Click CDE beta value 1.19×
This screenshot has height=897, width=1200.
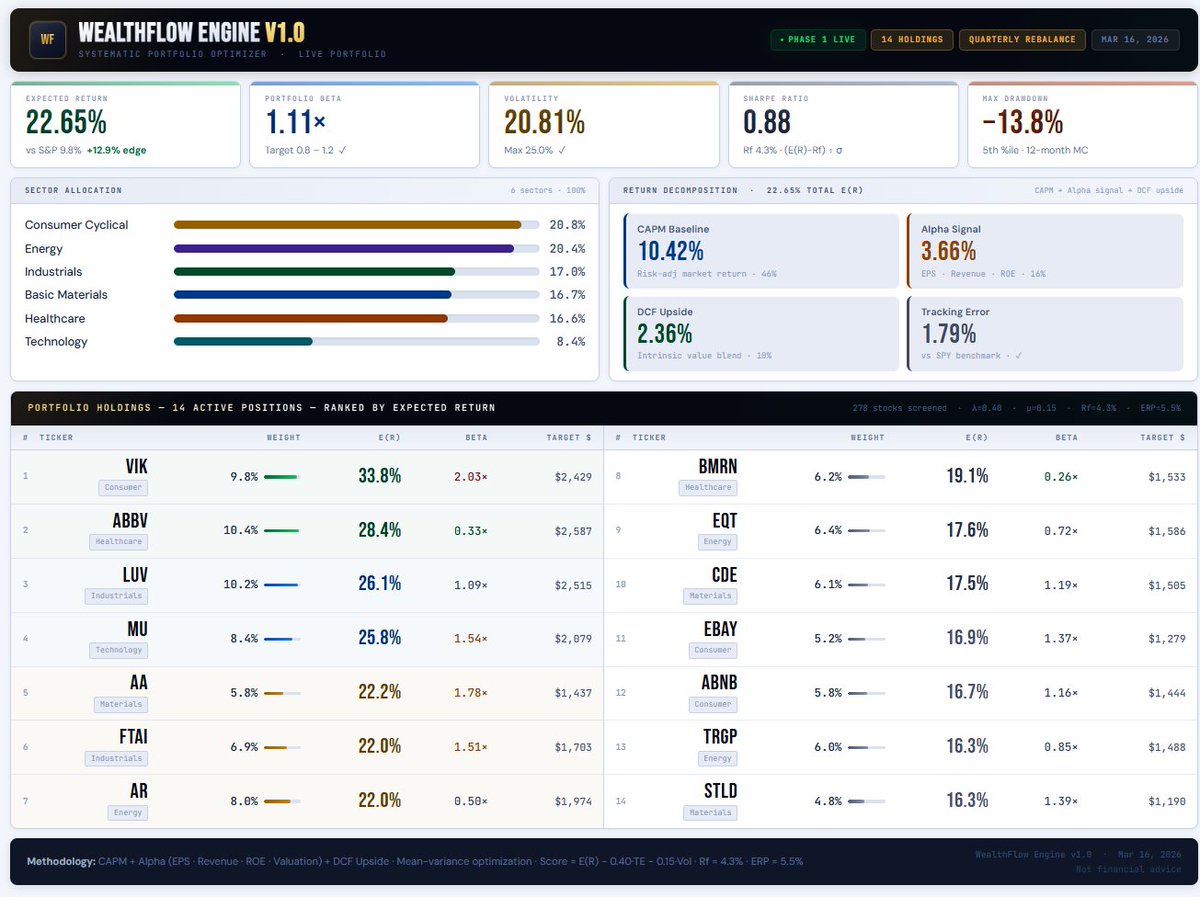[1061, 585]
